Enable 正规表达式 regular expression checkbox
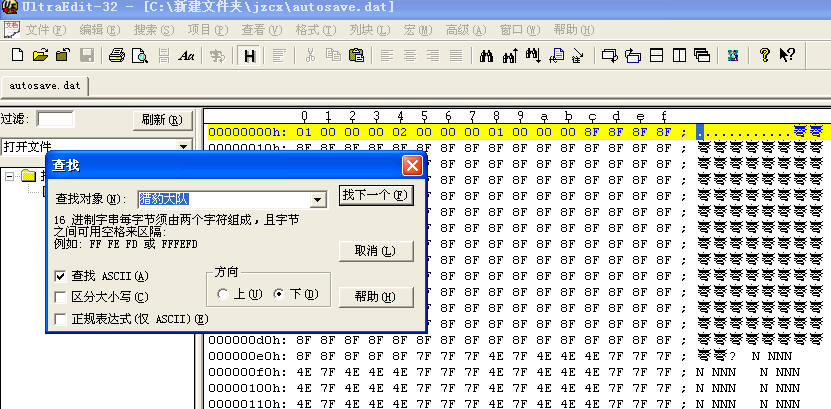Screen dimensions: 831x409 [60, 319]
